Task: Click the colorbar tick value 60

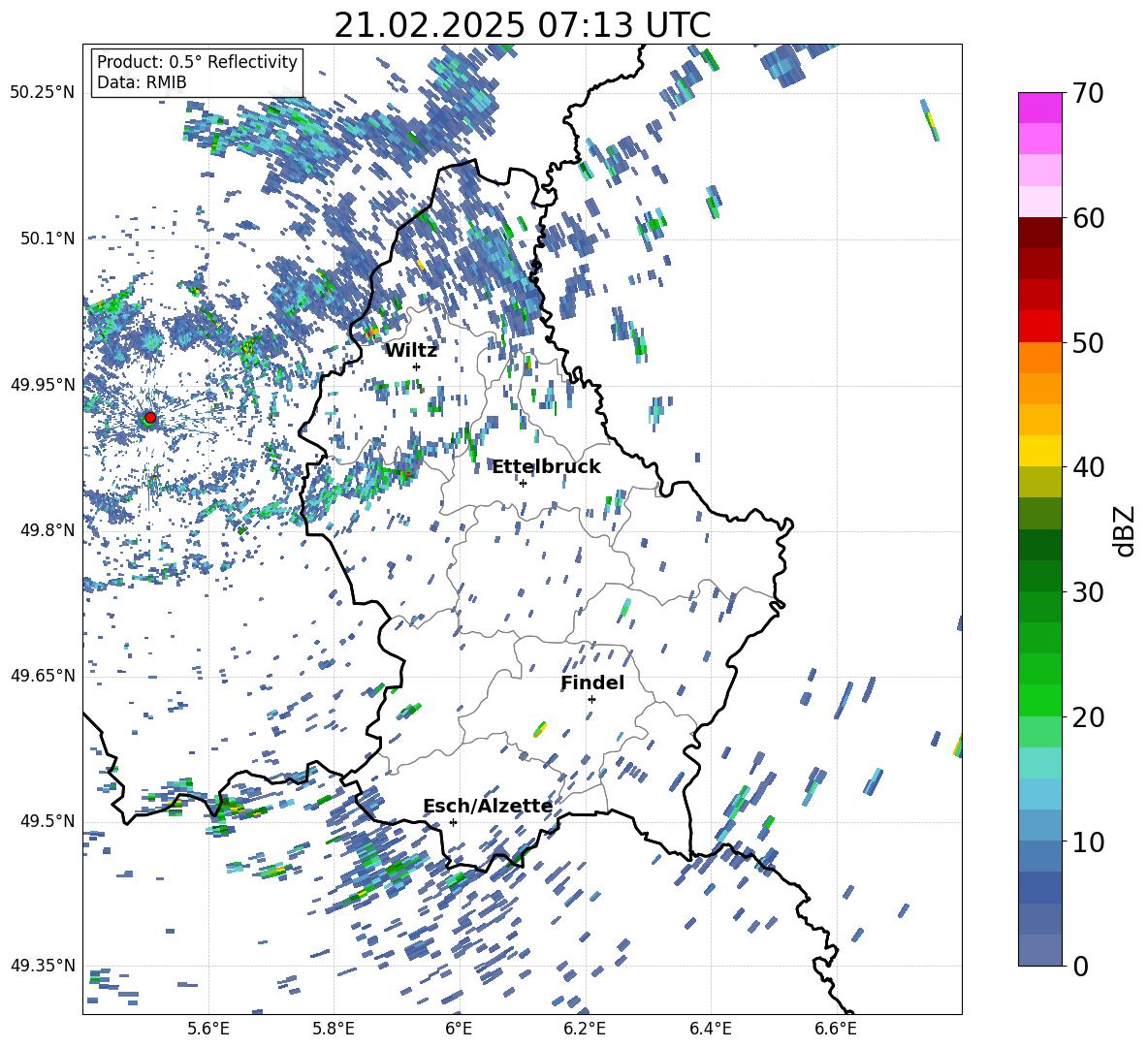Action: pyautogui.click(x=1088, y=217)
